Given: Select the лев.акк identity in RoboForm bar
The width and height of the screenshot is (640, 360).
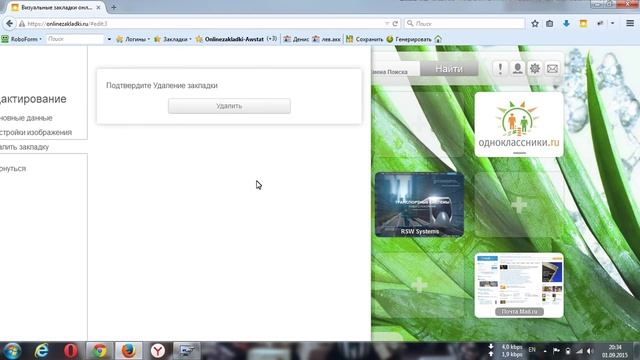Looking at the screenshot, I should pos(326,39).
